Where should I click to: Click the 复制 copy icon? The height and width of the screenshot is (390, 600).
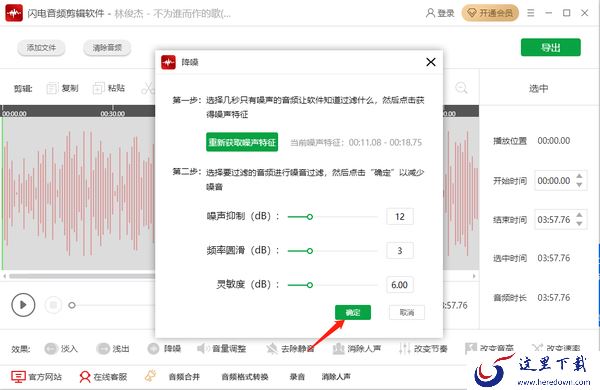pos(52,88)
